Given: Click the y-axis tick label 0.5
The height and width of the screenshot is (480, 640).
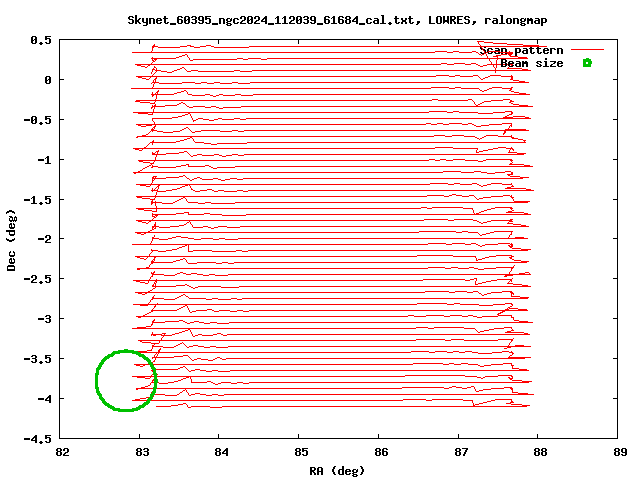Looking at the screenshot, I should coord(41,40).
